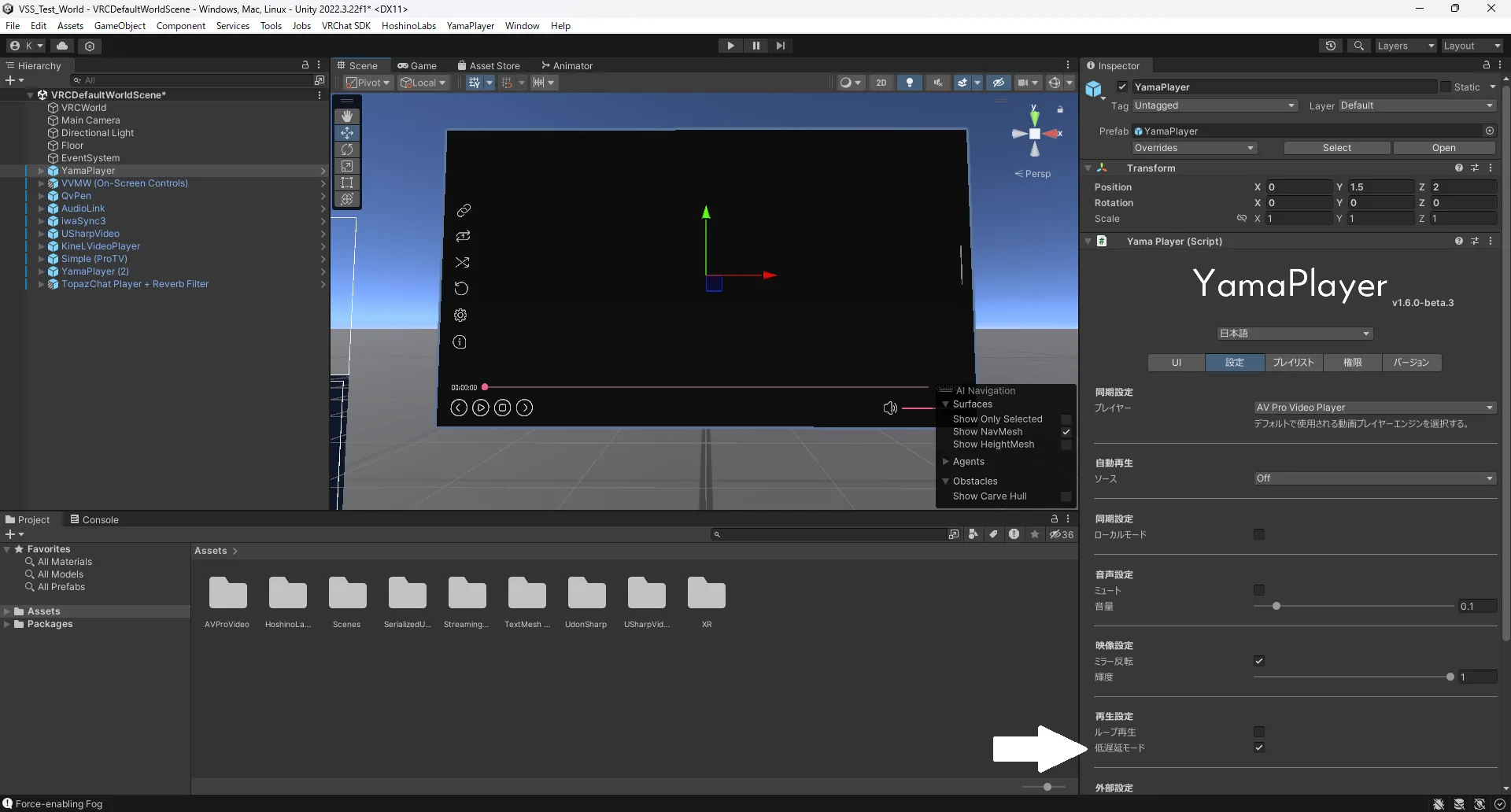Image resolution: width=1511 pixels, height=812 pixels.
Task: Toggle the Static checkbox
Action: tap(1446, 87)
